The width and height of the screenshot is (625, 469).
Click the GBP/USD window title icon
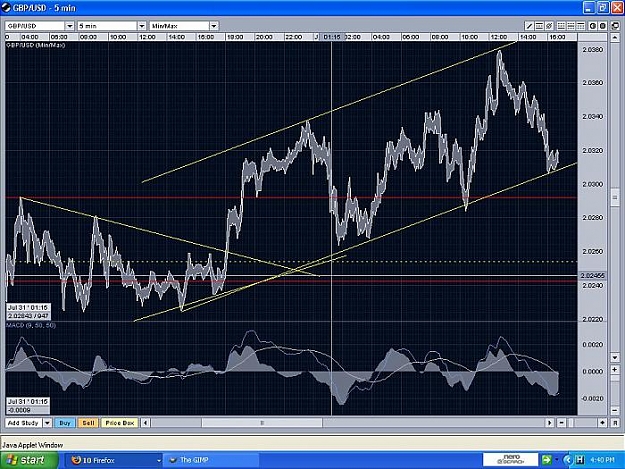6,8
